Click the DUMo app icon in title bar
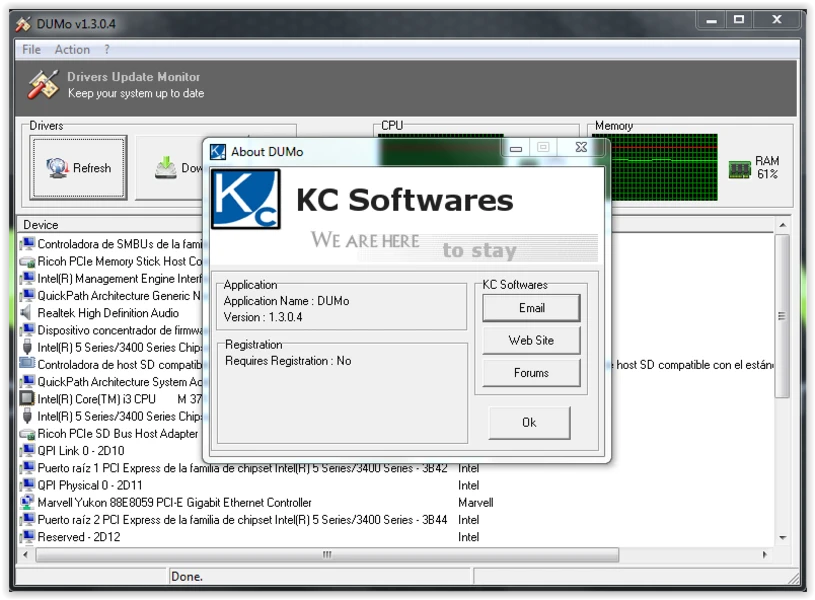Image resolution: width=815 pixels, height=600 pixels. coord(23,24)
